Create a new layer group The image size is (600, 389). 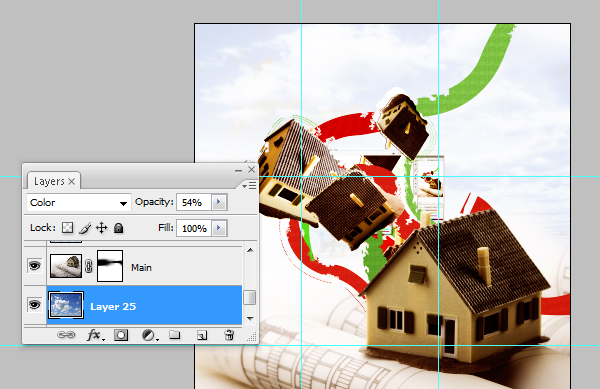pyautogui.click(x=175, y=335)
